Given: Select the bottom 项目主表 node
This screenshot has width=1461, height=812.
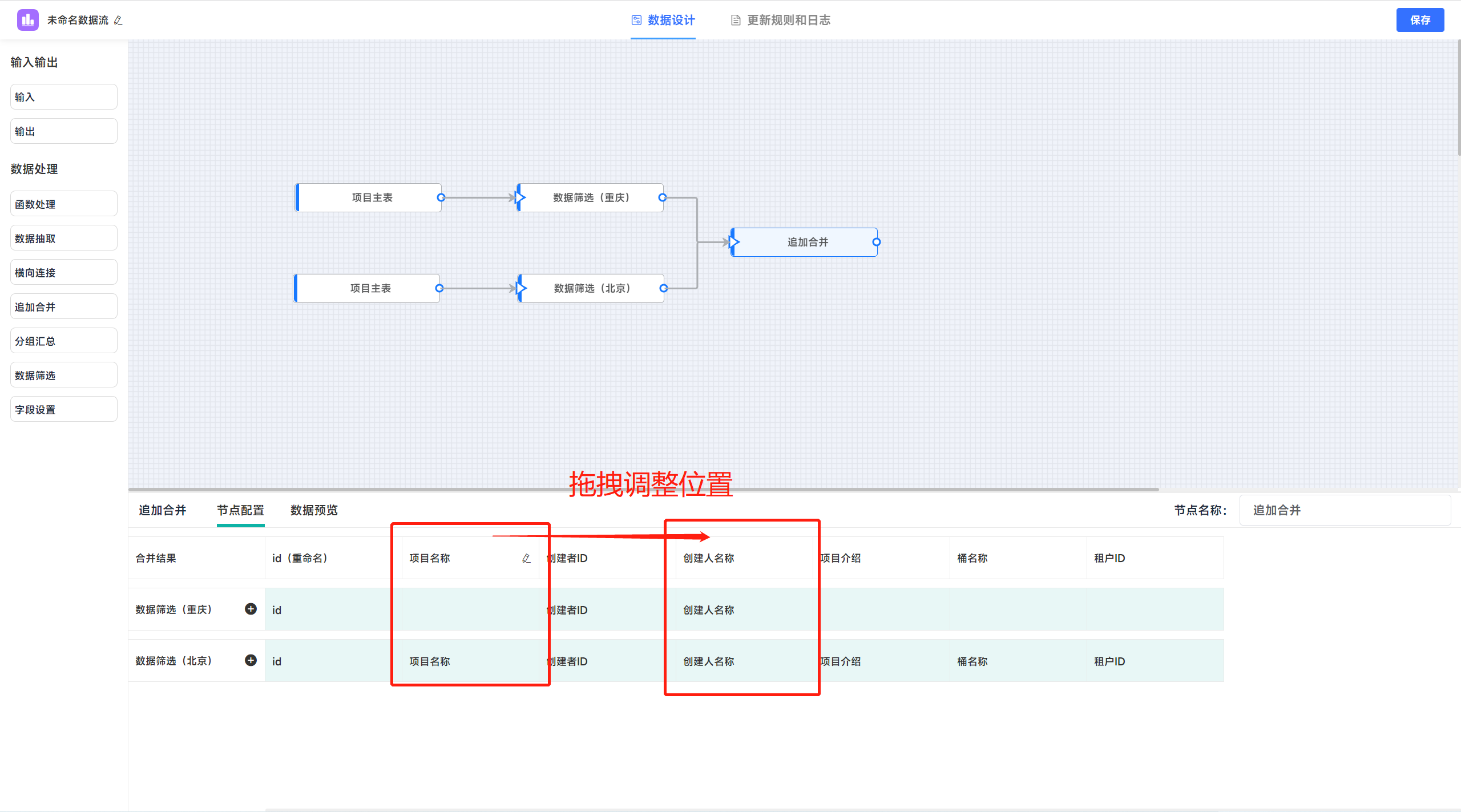Looking at the screenshot, I should click(367, 288).
